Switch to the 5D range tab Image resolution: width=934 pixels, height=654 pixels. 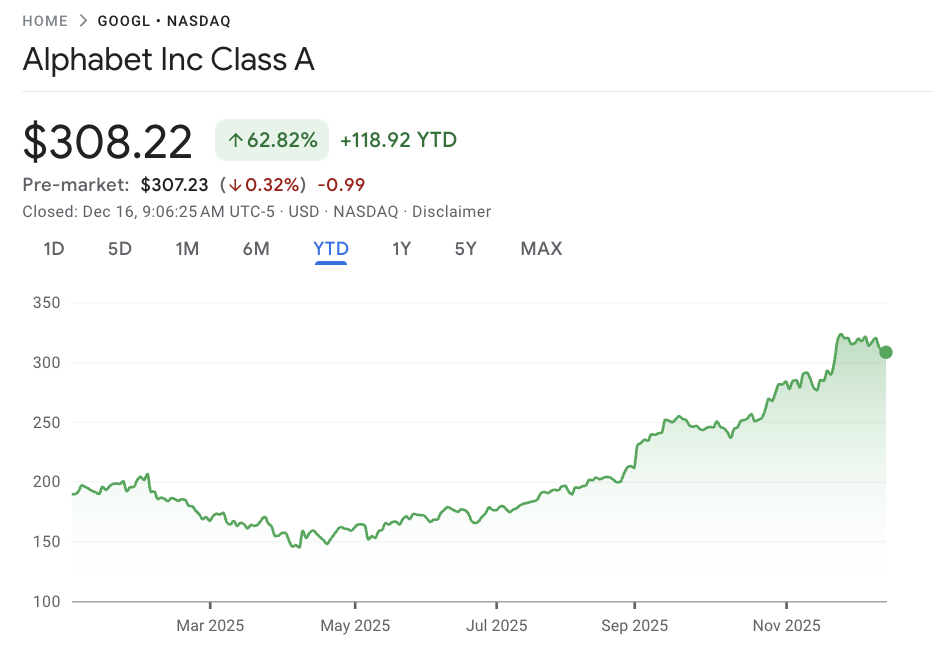tap(120, 249)
